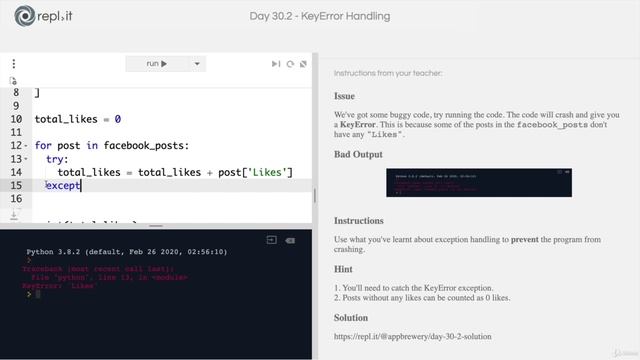
Task: Run the code with run button
Action: 157,64
